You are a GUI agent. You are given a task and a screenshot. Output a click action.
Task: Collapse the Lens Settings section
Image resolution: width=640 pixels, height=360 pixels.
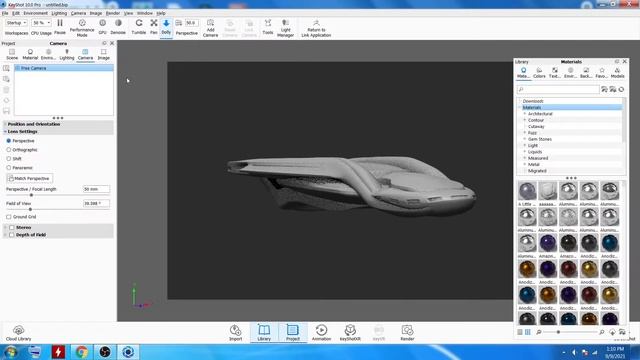point(5,131)
